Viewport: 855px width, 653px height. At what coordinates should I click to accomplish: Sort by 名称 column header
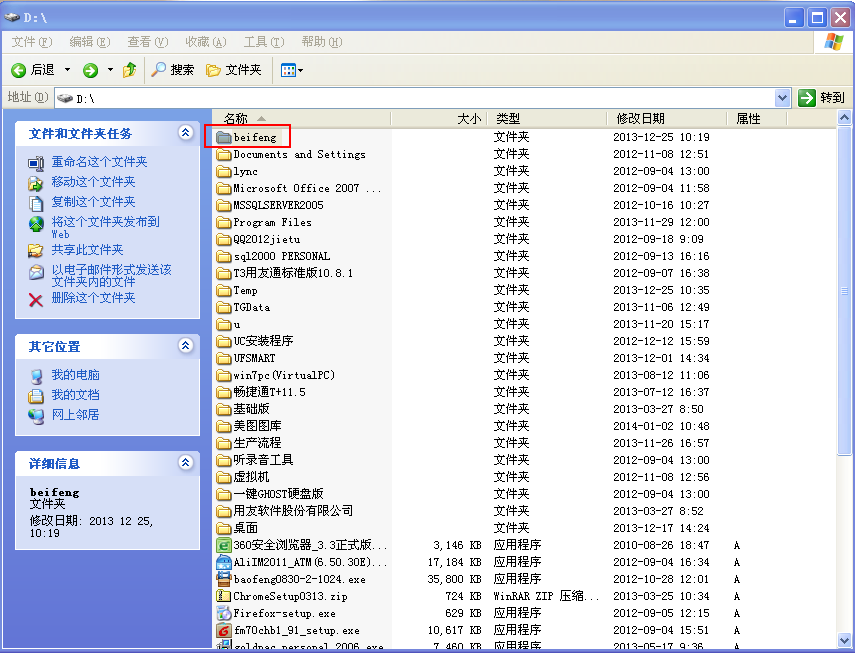click(301, 118)
